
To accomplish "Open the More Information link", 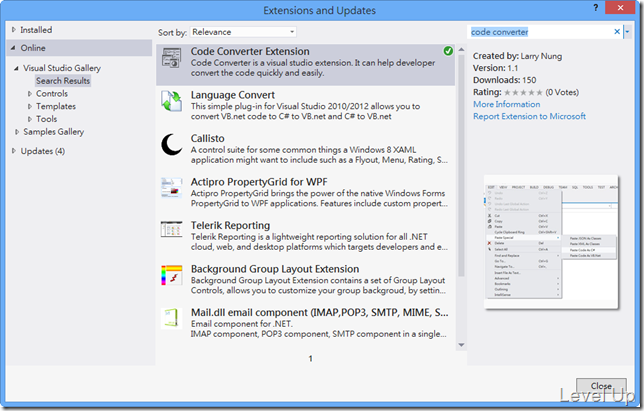I will [506, 104].
